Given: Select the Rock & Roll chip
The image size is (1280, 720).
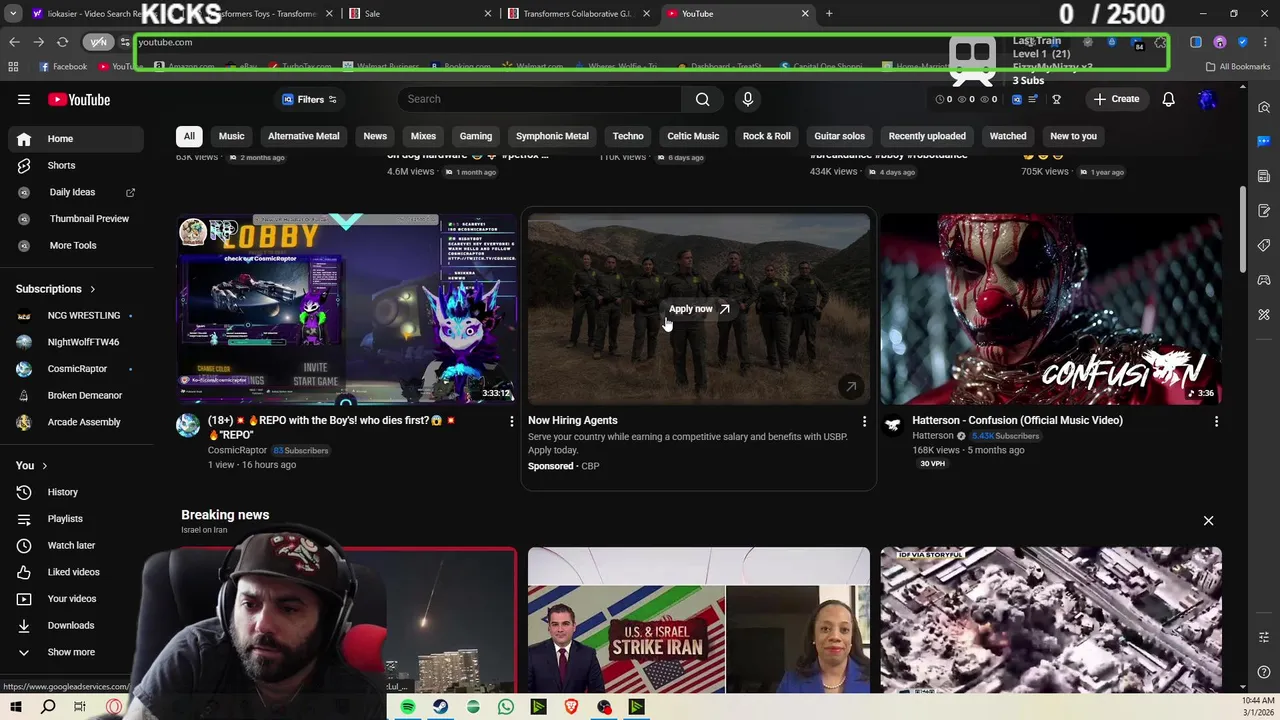Looking at the screenshot, I should (767, 136).
